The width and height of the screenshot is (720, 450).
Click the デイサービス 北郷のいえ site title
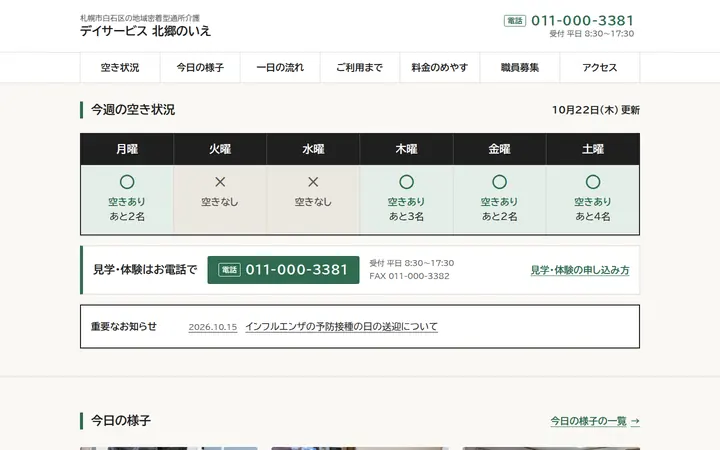[x=145, y=31]
